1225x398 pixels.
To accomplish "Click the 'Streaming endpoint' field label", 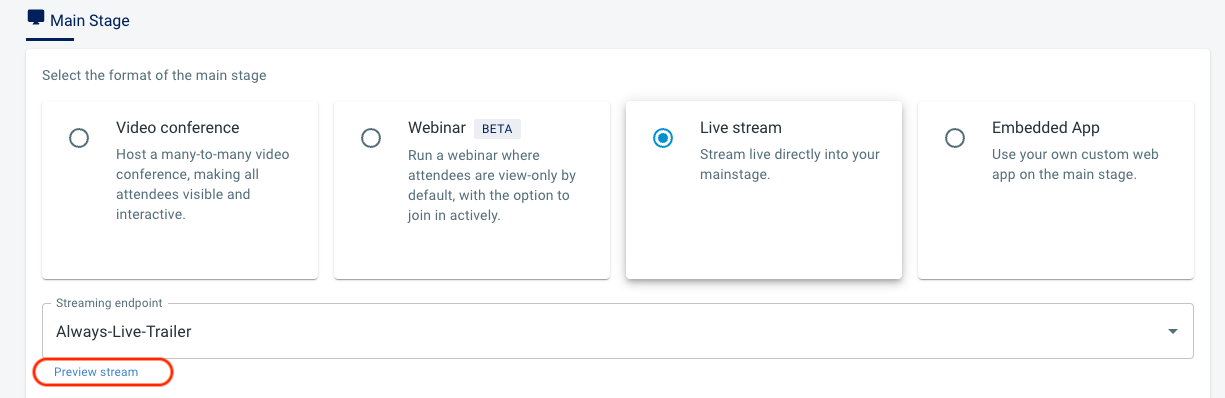I will point(109,303).
